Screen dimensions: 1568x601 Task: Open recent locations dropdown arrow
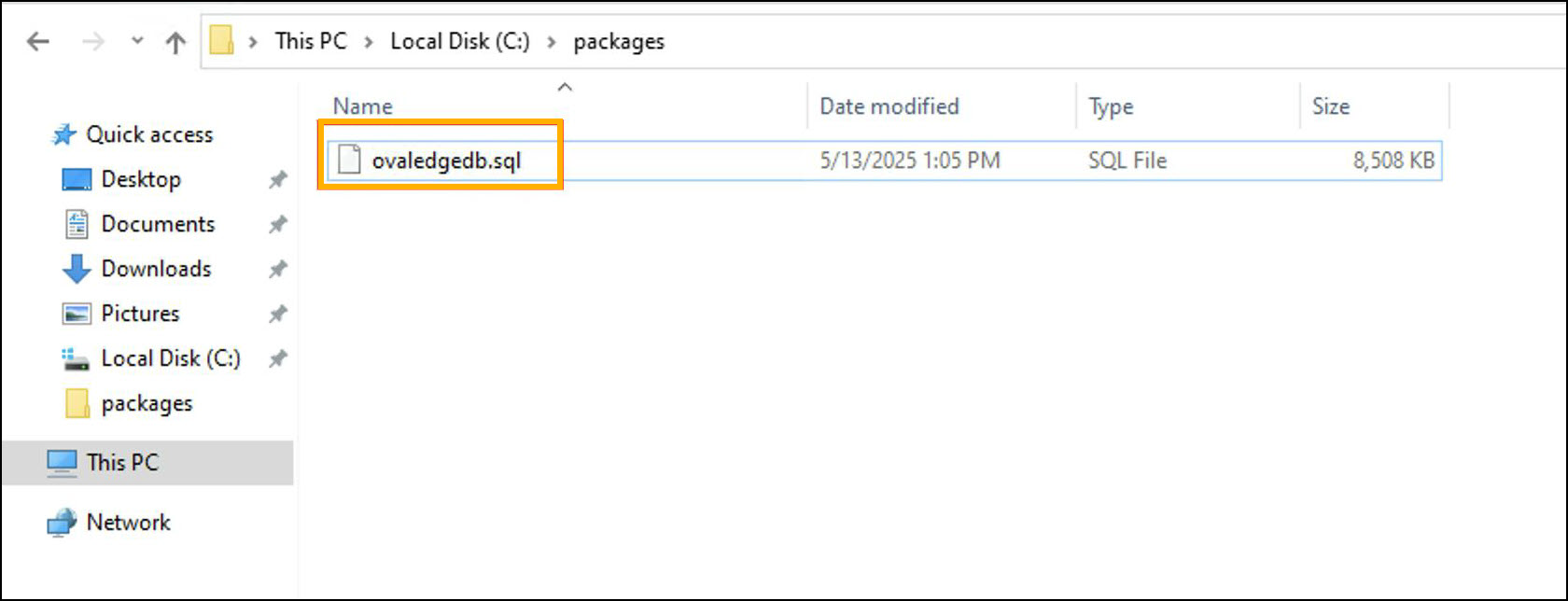(137, 41)
